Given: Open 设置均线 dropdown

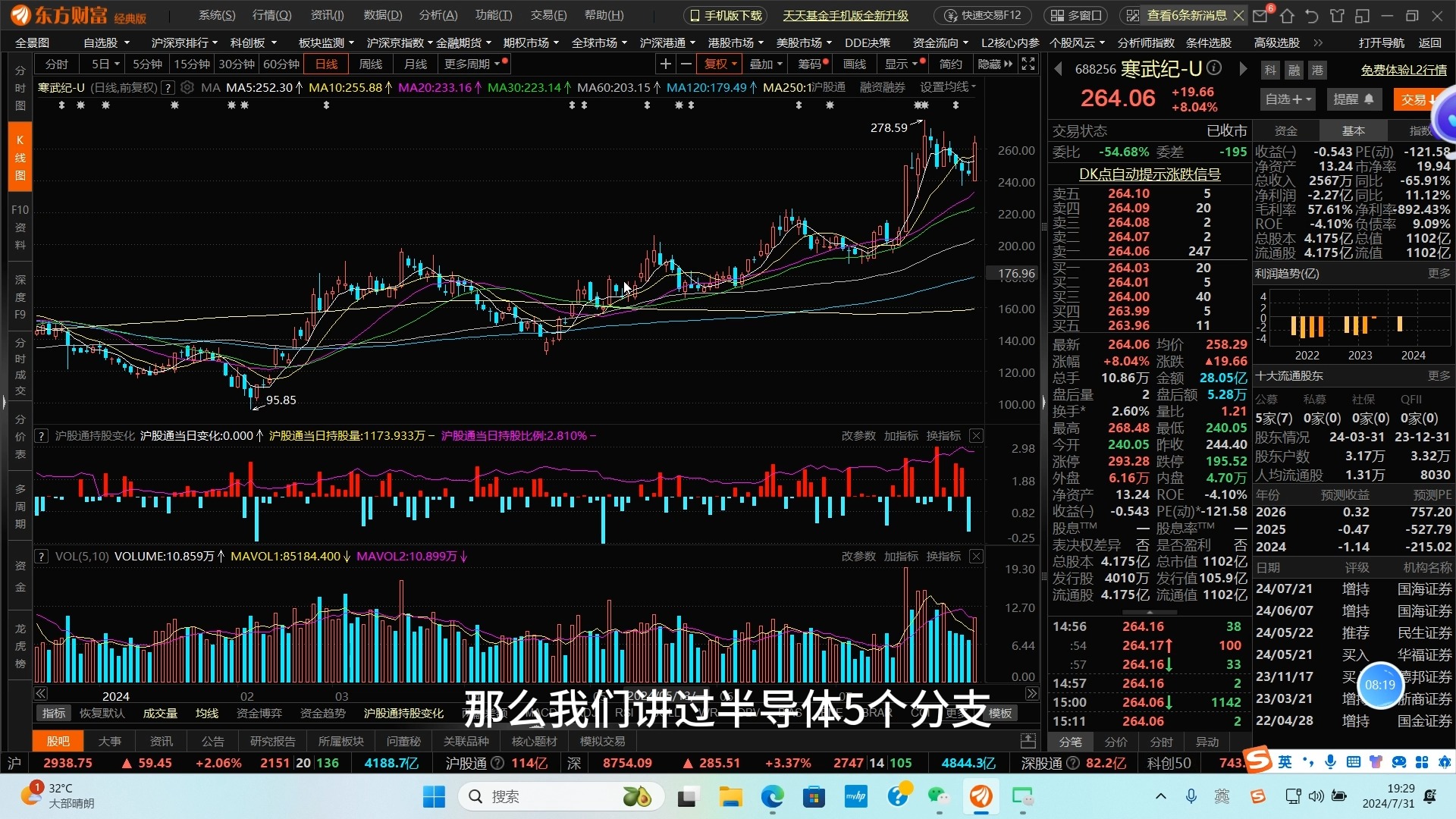Looking at the screenshot, I should click(x=948, y=87).
